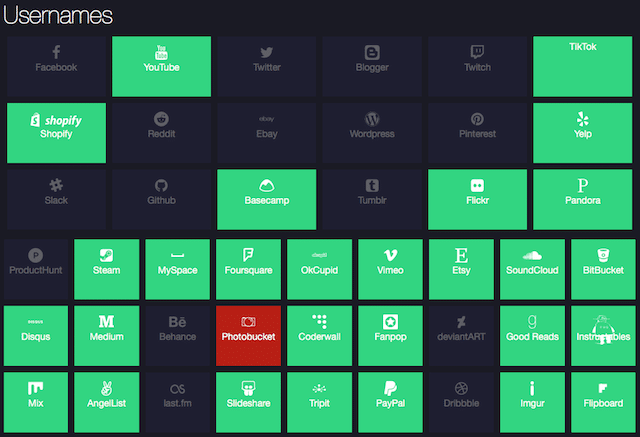The height and width of the screenshot is (437, 640).
Task: Open the Coderwall tile
Action: pos(319,336)
